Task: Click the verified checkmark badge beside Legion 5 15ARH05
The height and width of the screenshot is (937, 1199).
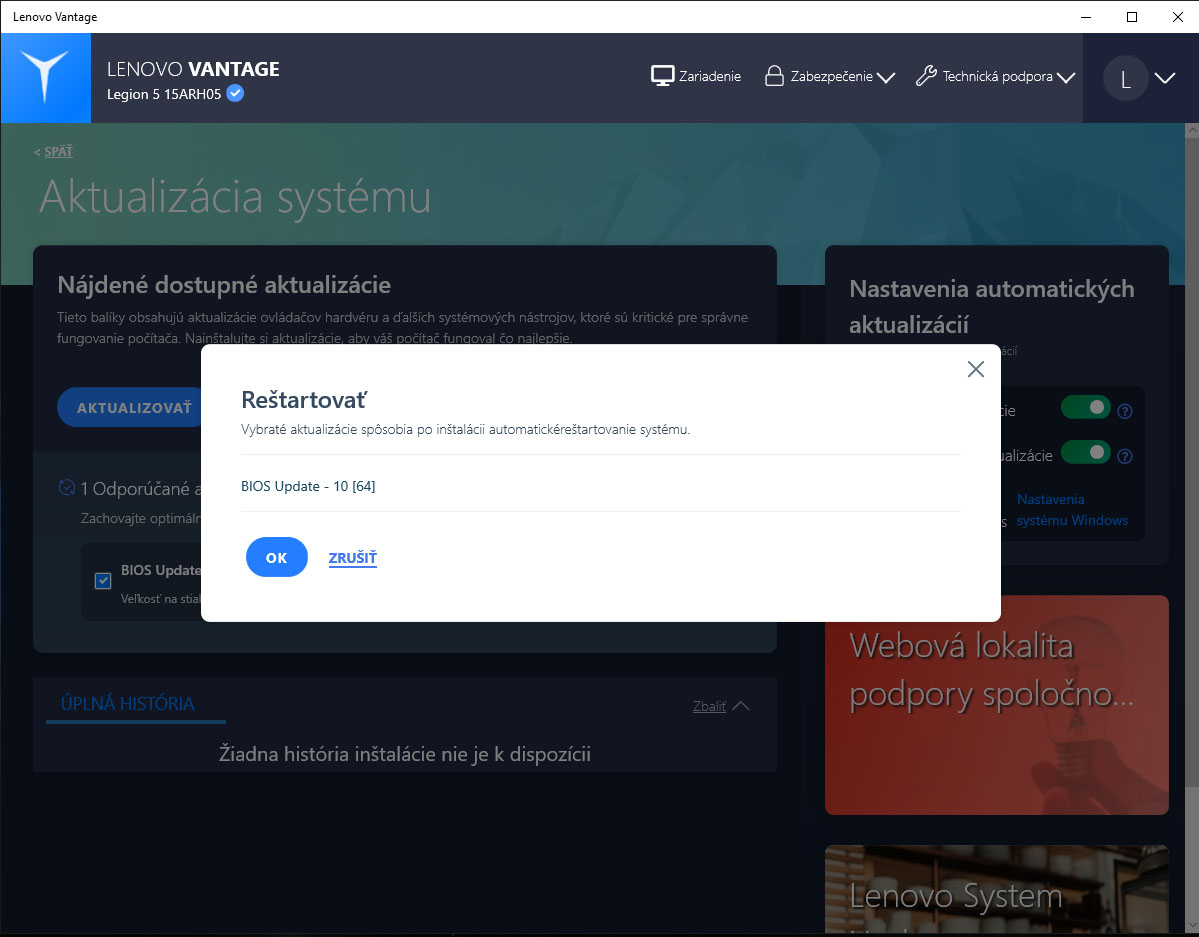Action: click(236, 93)
